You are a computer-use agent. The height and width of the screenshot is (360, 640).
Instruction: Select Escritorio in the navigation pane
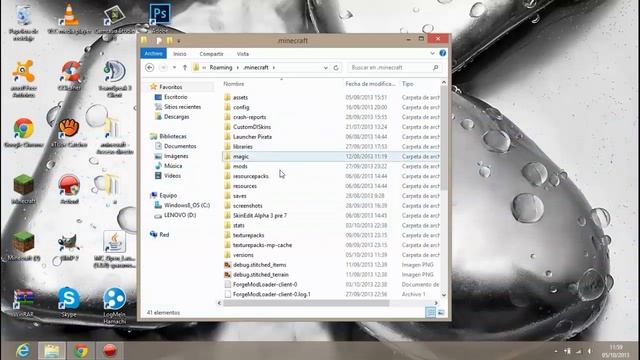(176, 97)
